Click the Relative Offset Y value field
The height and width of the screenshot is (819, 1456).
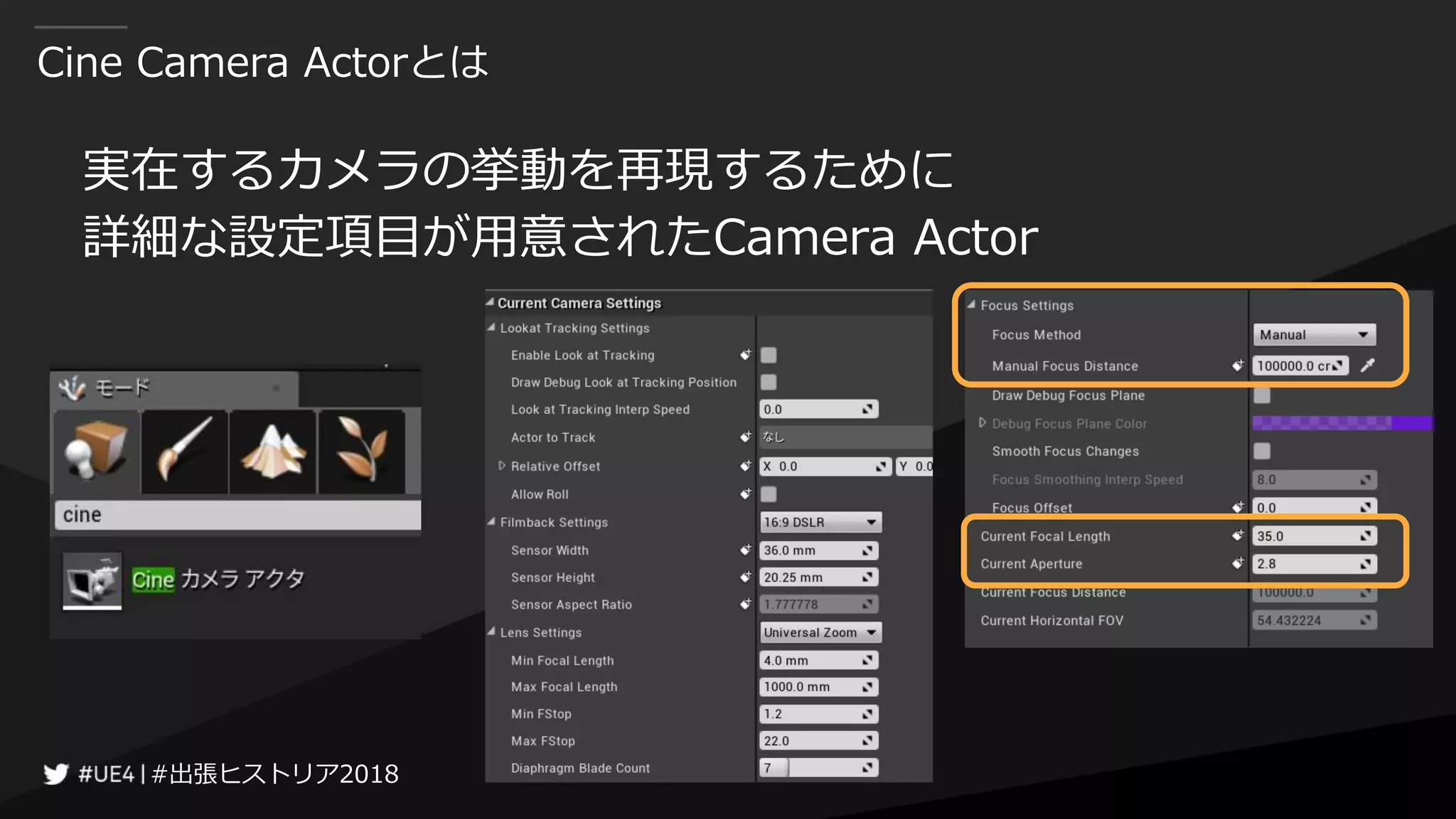914,466
